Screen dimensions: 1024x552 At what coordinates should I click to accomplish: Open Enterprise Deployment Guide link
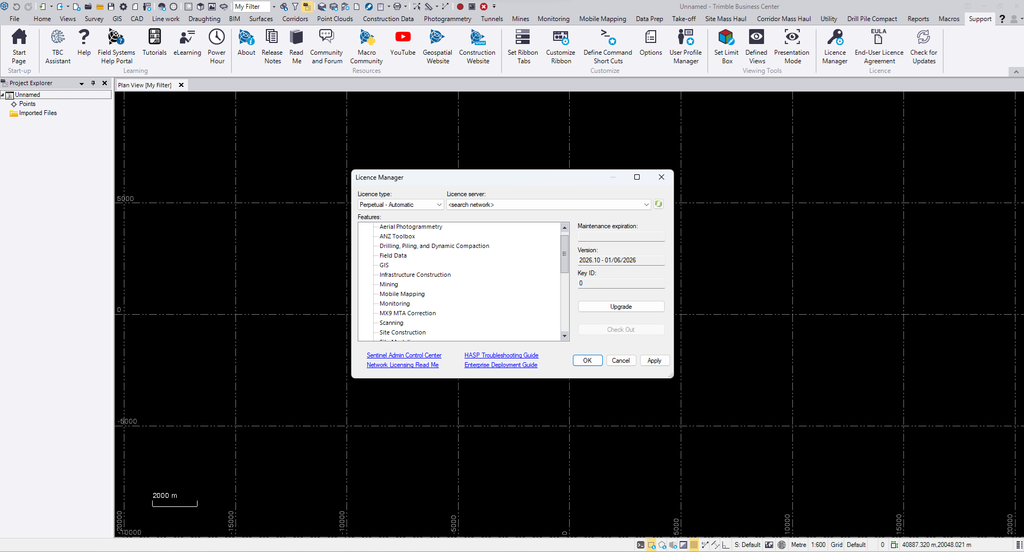501,365
